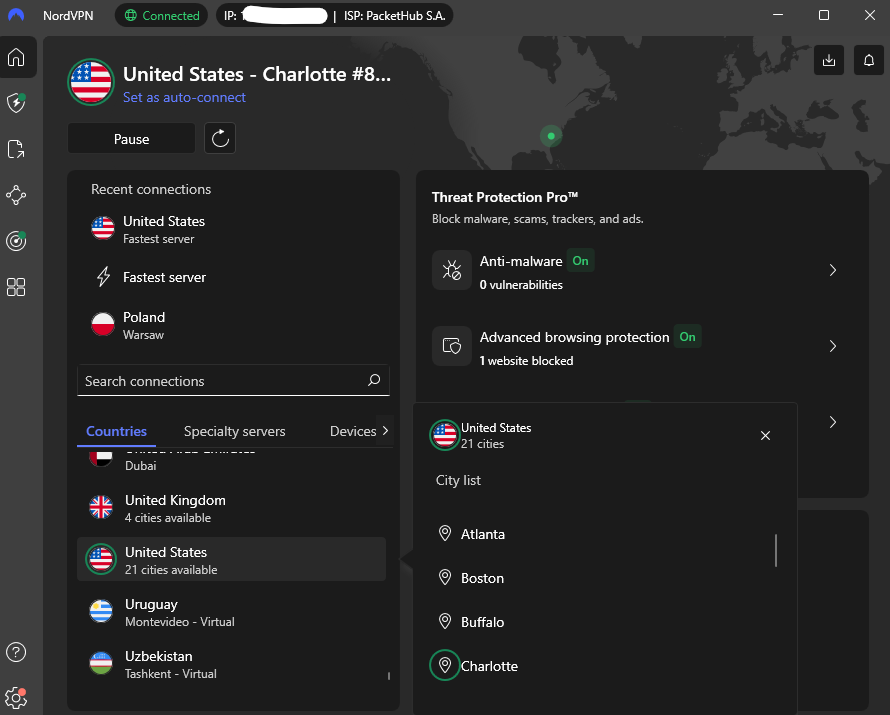
Task: Click the Set as auto-connect link
Action: (x=184, y=97)
